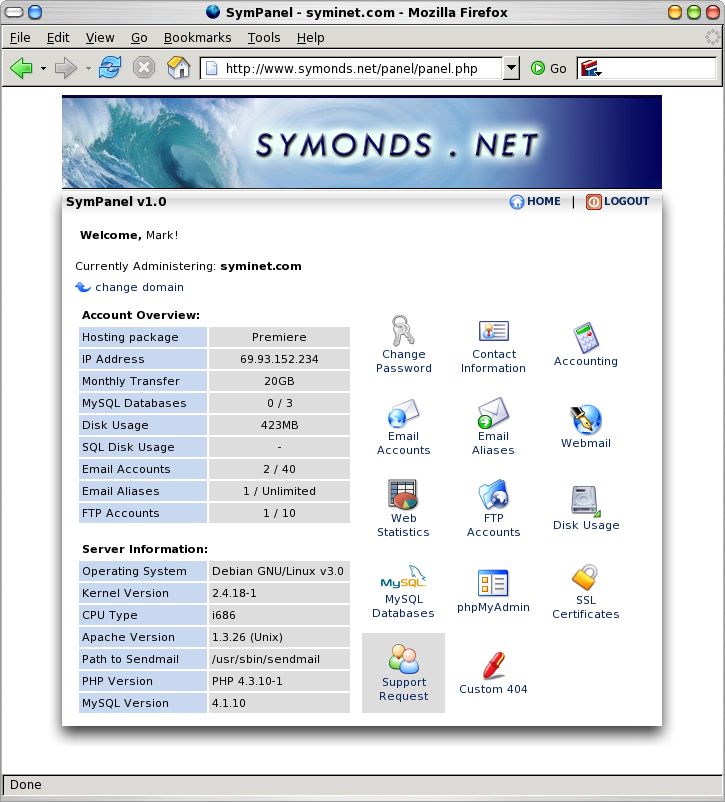This screenshot has height=802, width=725.
Task: Open the Web Statistics icon
Action: (x=403, y=495)
